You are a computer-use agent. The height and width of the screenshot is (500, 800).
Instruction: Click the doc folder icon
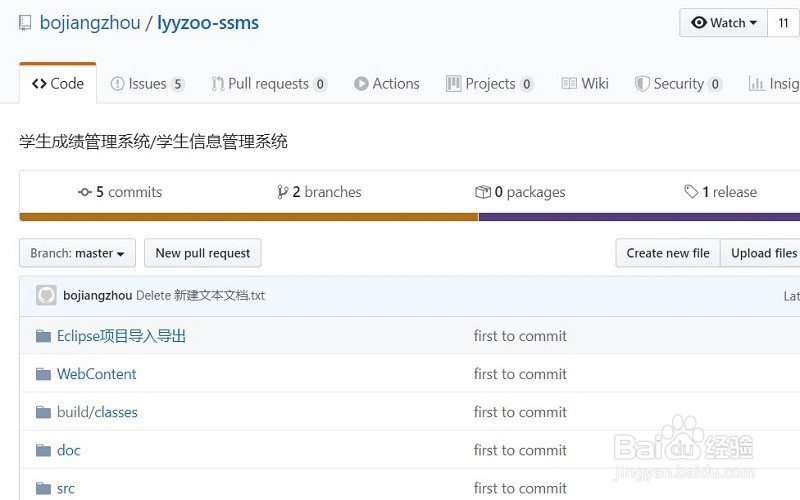click(x=43, y=450)
